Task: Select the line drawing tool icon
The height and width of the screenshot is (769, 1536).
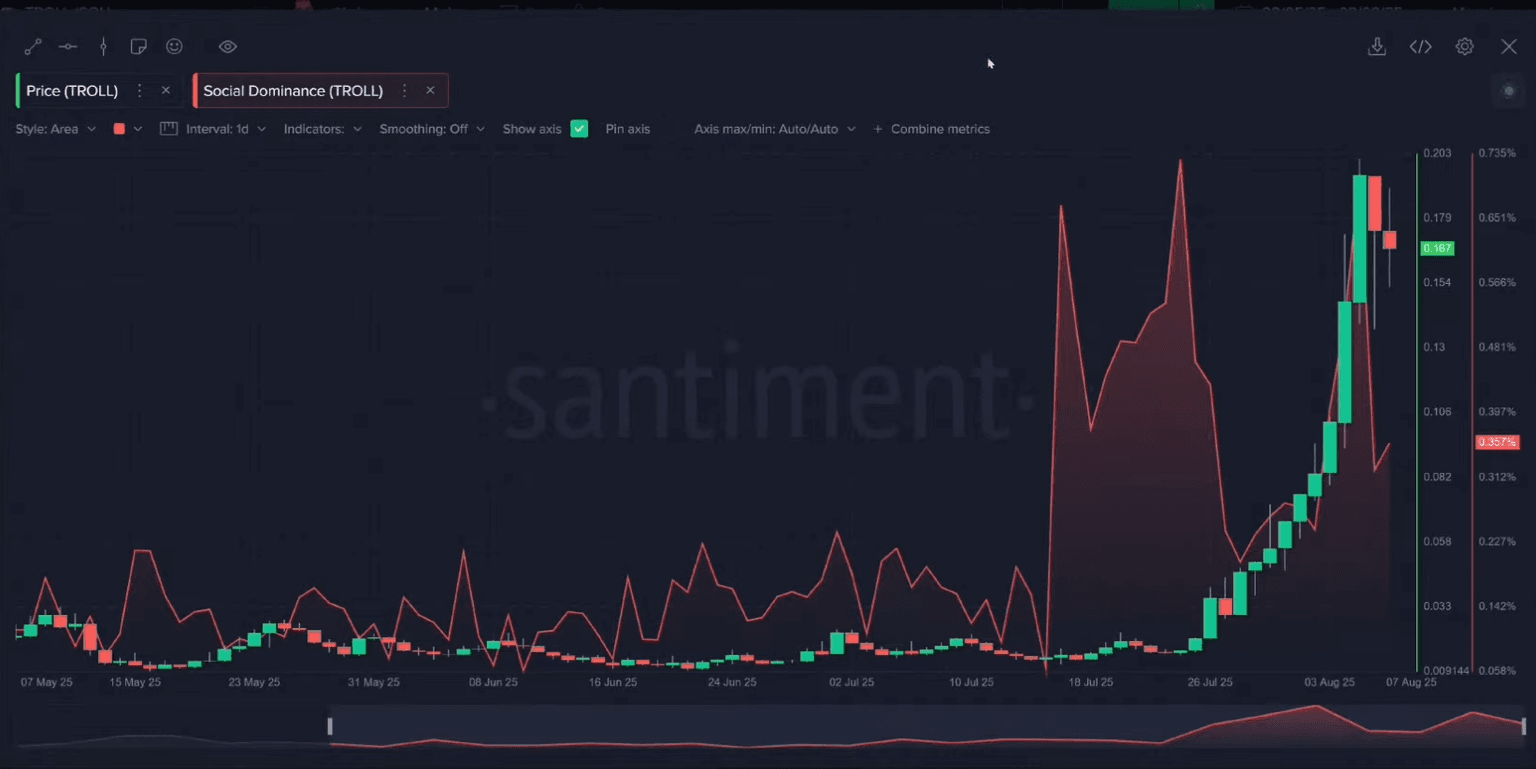Action: click(33, 47)
